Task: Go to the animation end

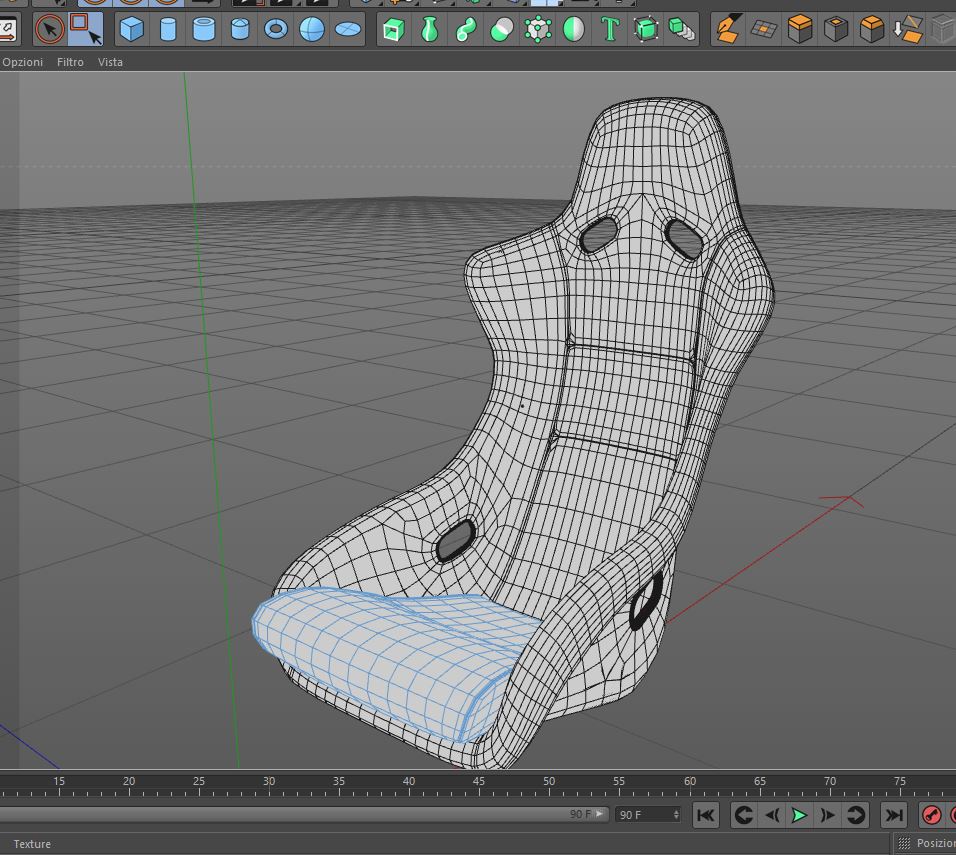Action: click(894, 815)
